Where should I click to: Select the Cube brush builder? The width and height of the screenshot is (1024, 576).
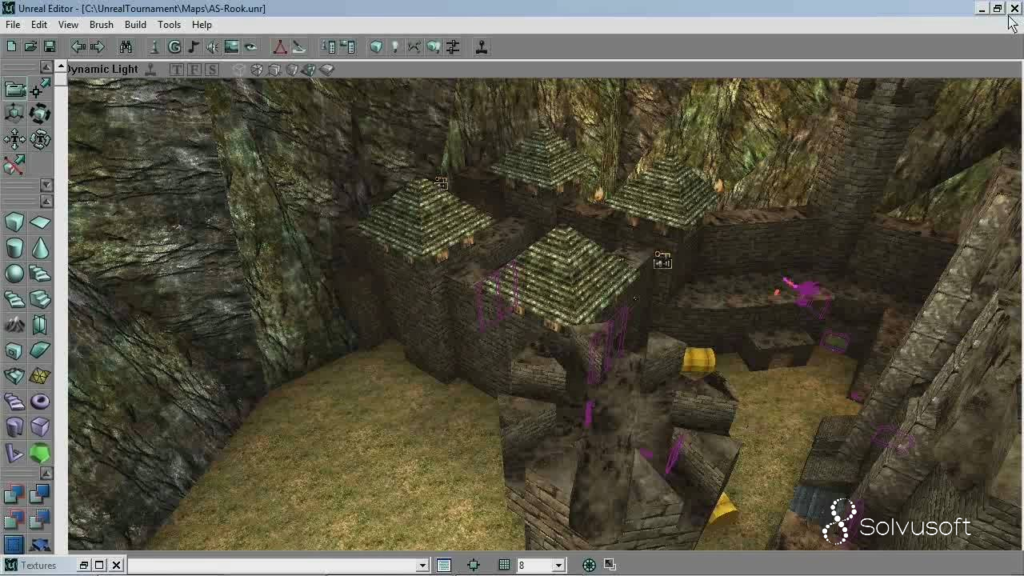click(14, 222)
